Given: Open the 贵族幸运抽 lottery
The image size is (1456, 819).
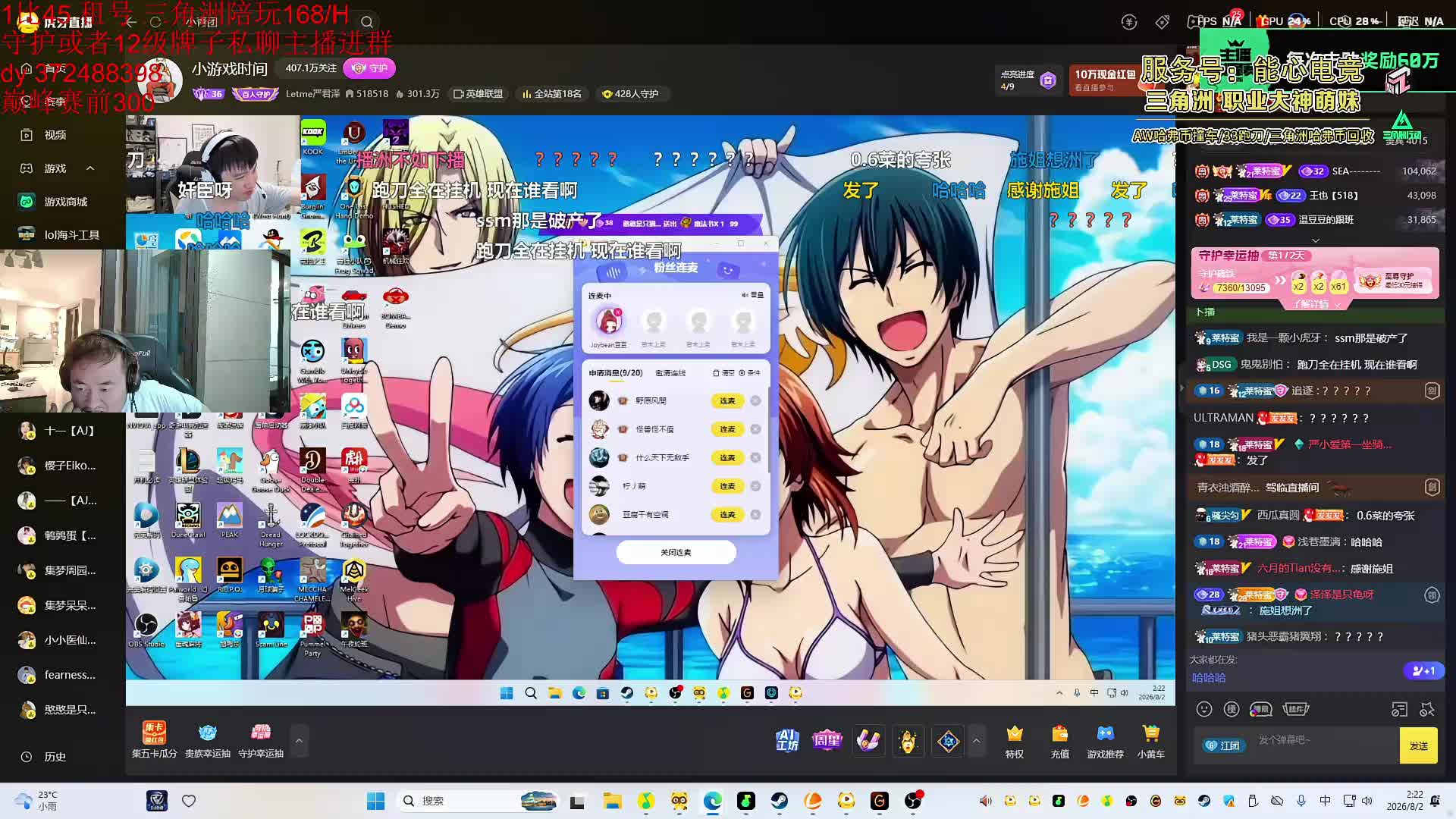Looking at the screenshot, I should [x=207, y=739].
